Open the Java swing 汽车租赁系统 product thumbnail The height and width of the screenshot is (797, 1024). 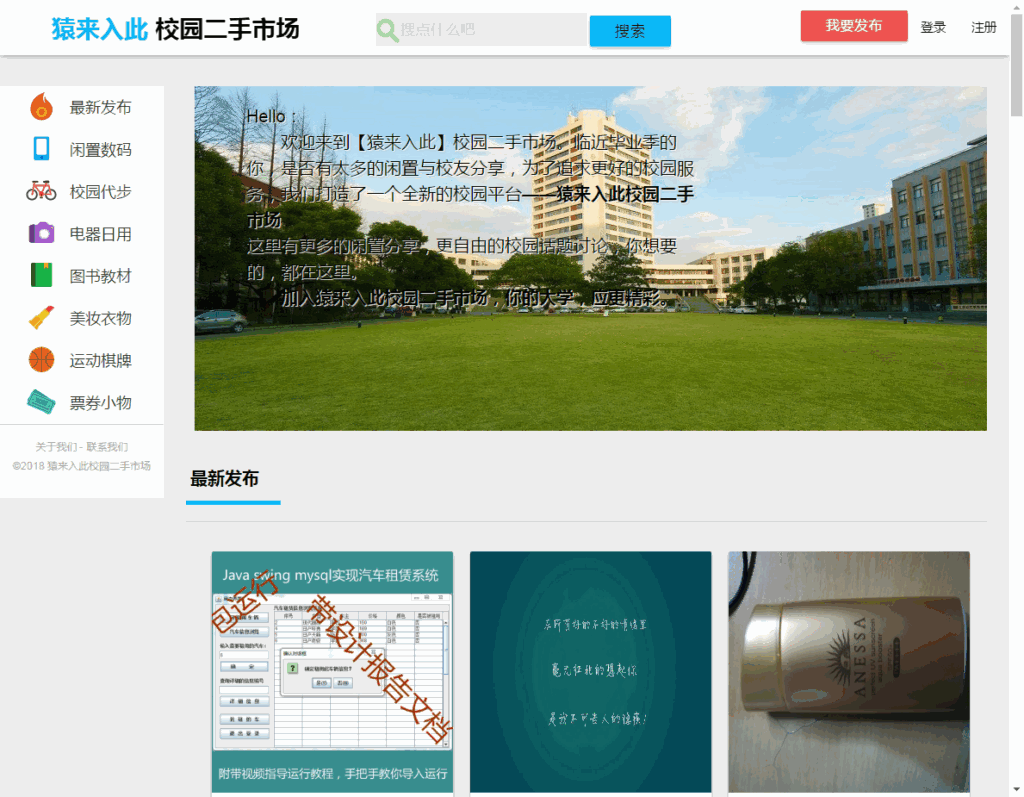(331, 670)
